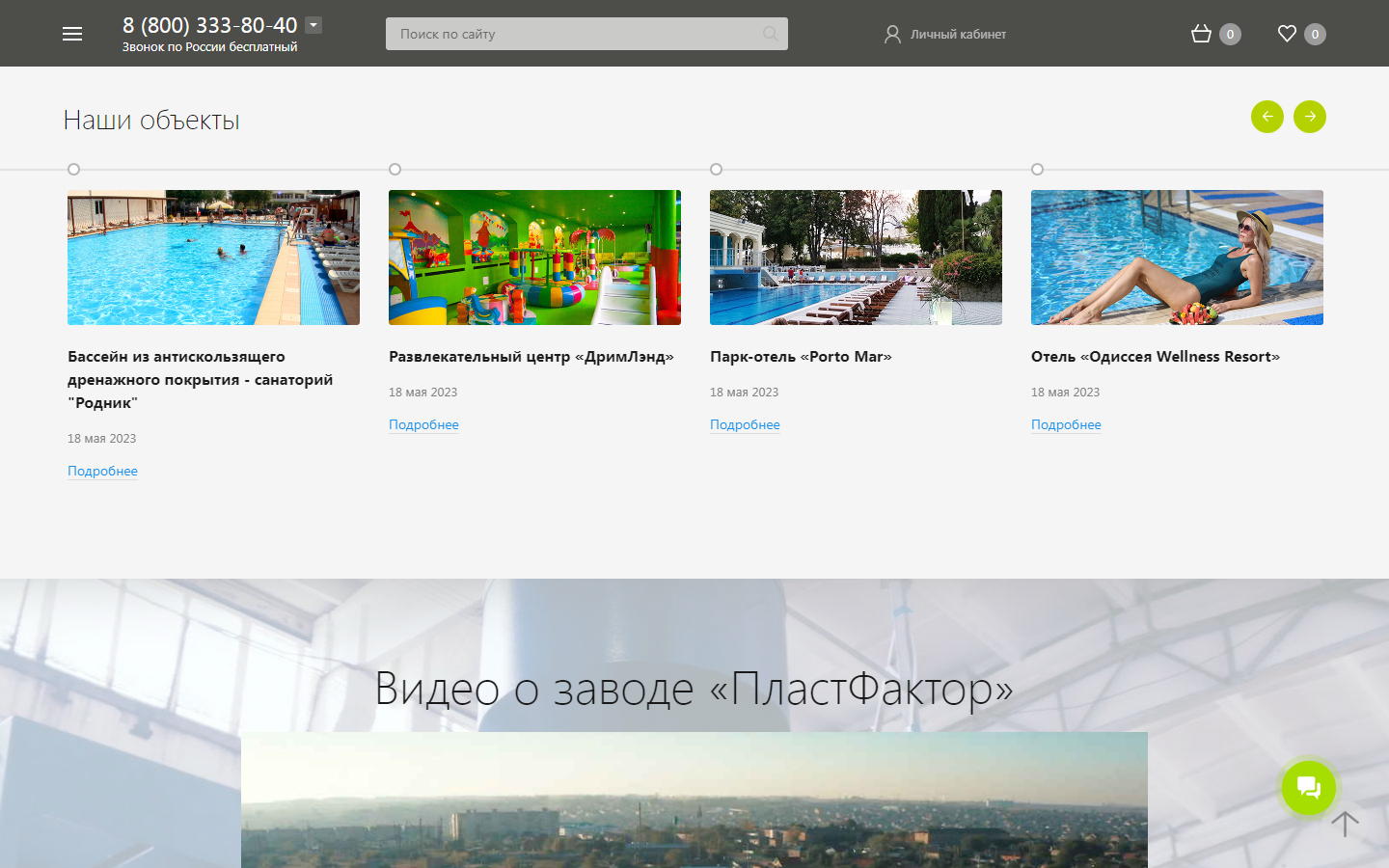
Task: Go to next objects slide
Action: click(x=1309, y=117)
